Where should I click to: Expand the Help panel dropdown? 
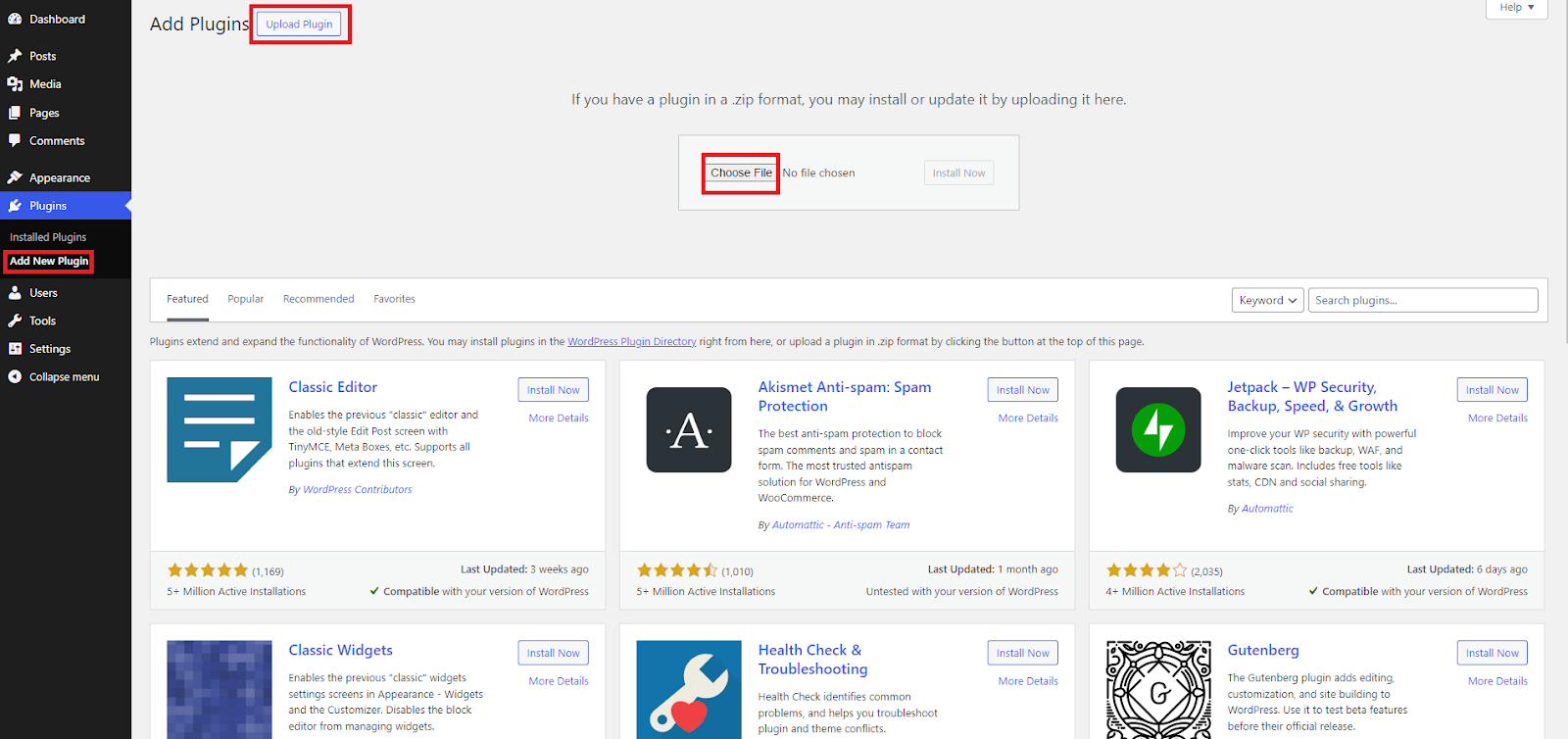pyautogui.click(x=1516, y=8)
